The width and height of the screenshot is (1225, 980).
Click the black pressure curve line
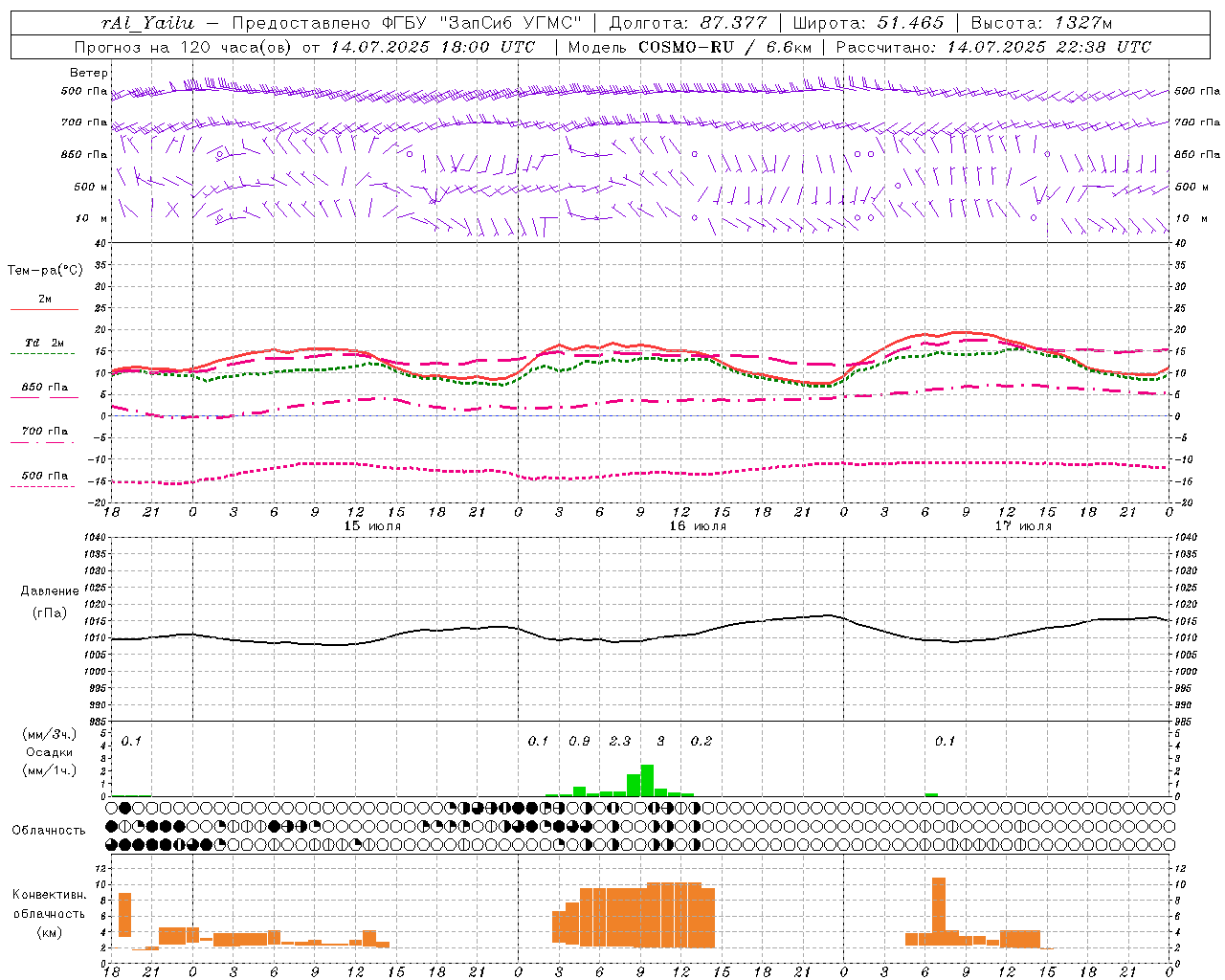point(641,640)
